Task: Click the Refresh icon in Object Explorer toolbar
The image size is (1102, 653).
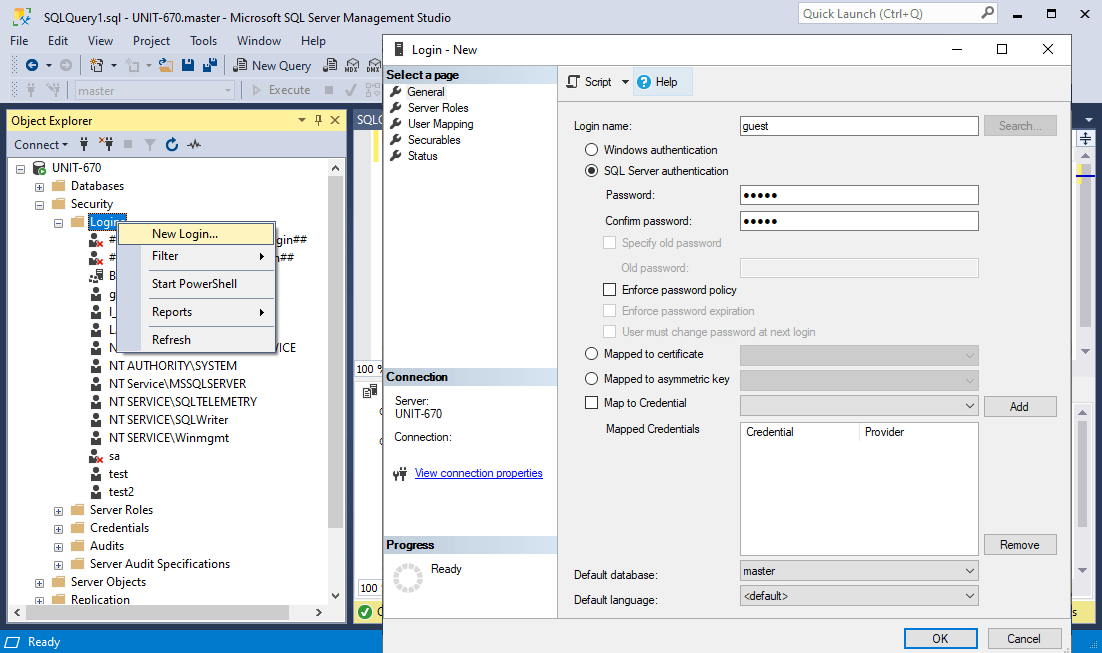Action: click(x=172, y=145)
